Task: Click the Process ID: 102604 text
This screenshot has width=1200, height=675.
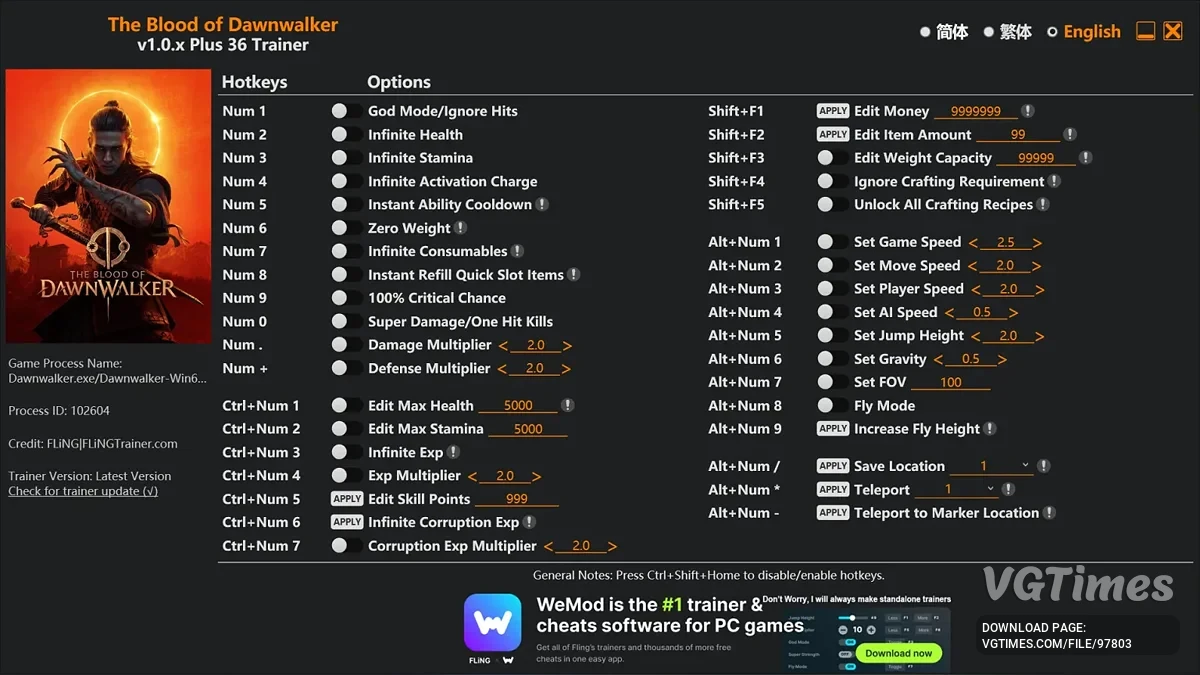Action: [x=59, y=411]
